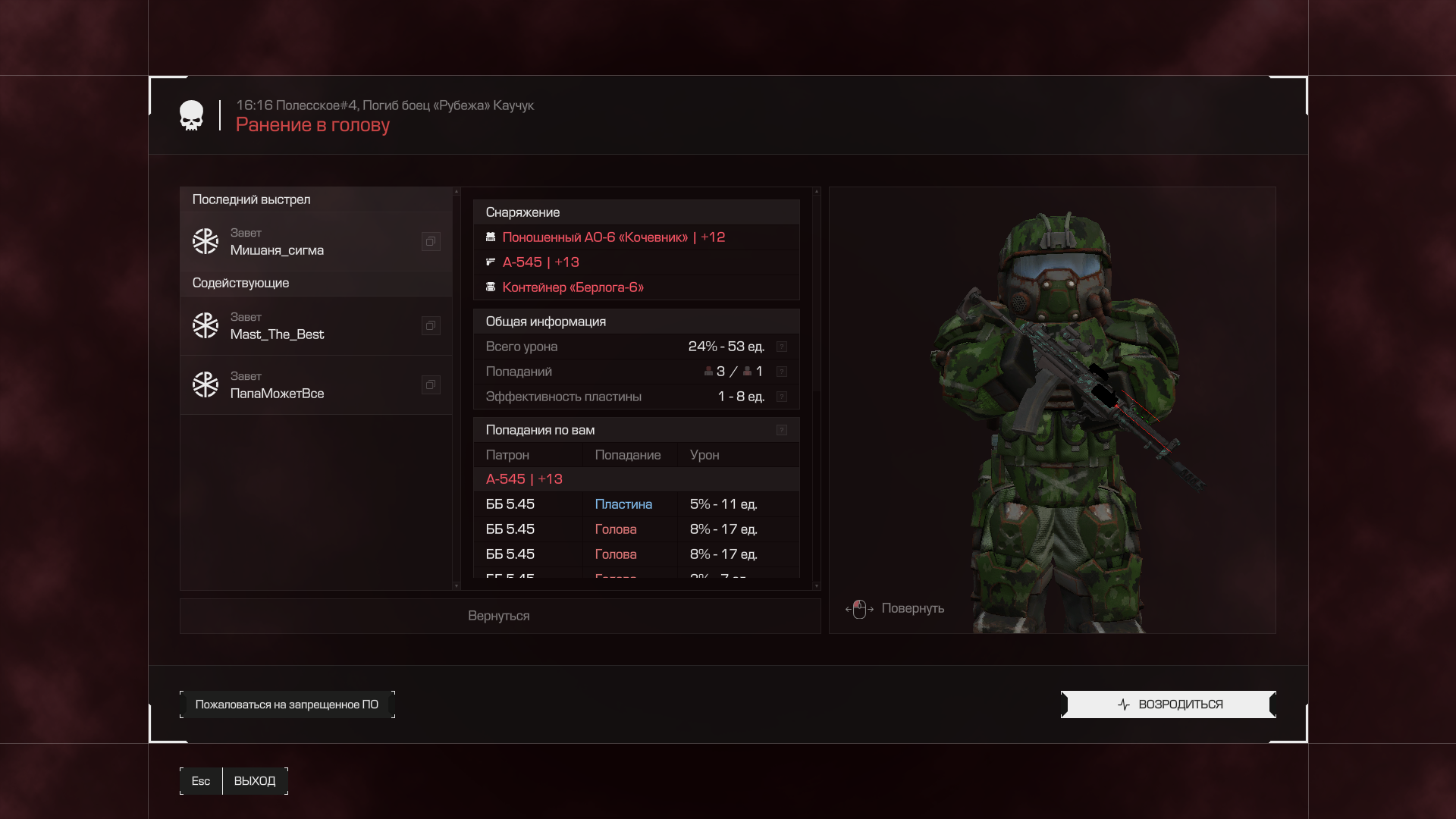Copy nickname icon for ПапаМожетВсе
Image resolution: width=1456 pixels, height=819 pixels.
(431, 384)
